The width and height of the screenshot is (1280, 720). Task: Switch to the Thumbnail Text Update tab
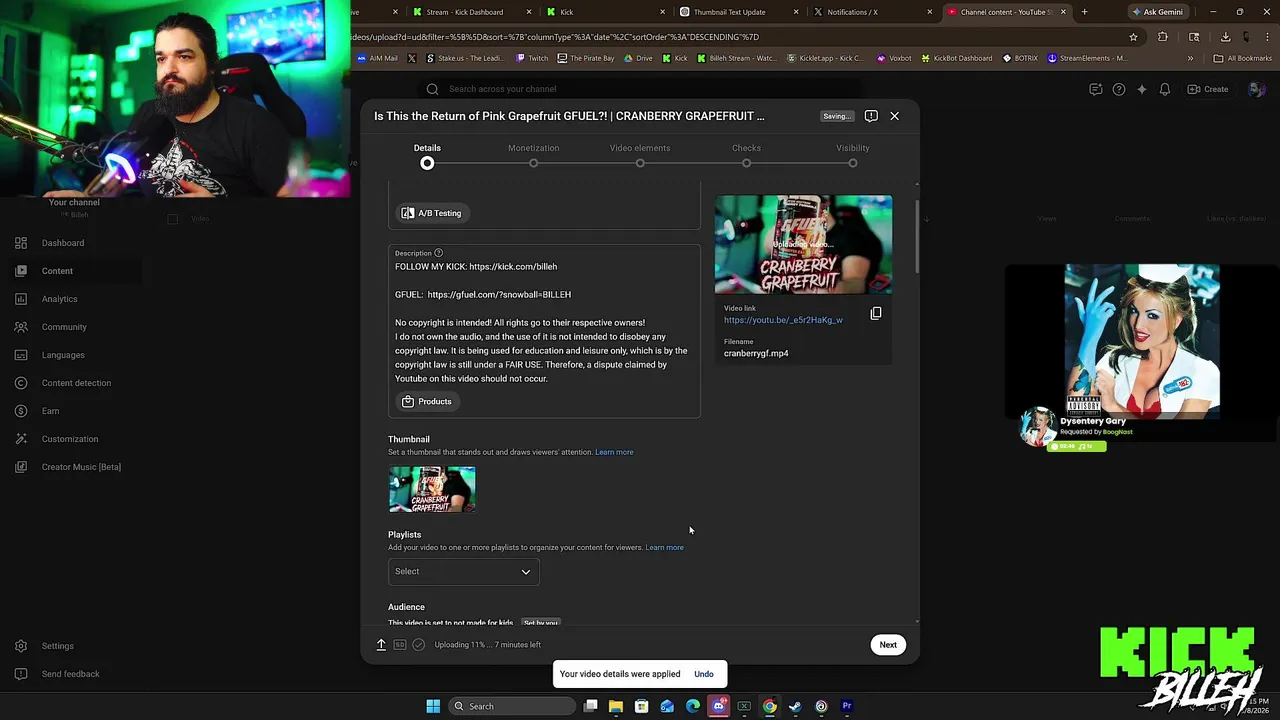(737, 12)
